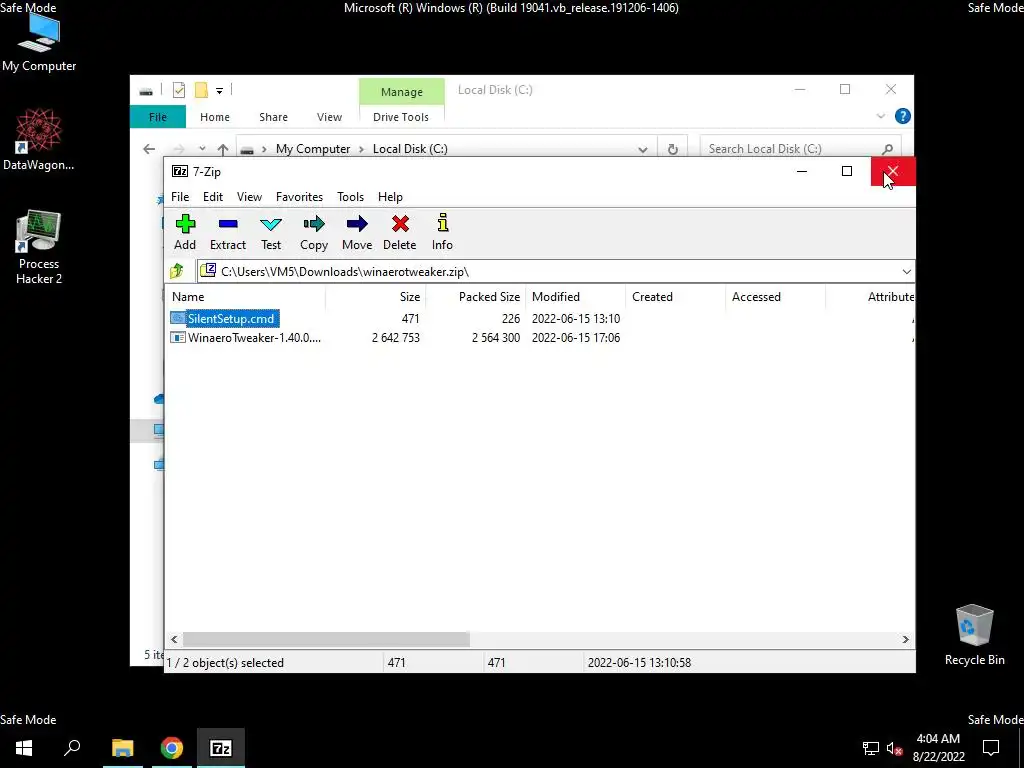Open the Action Center notifications icon
This screenshot has width=1024, height=768.
point(991,748)
